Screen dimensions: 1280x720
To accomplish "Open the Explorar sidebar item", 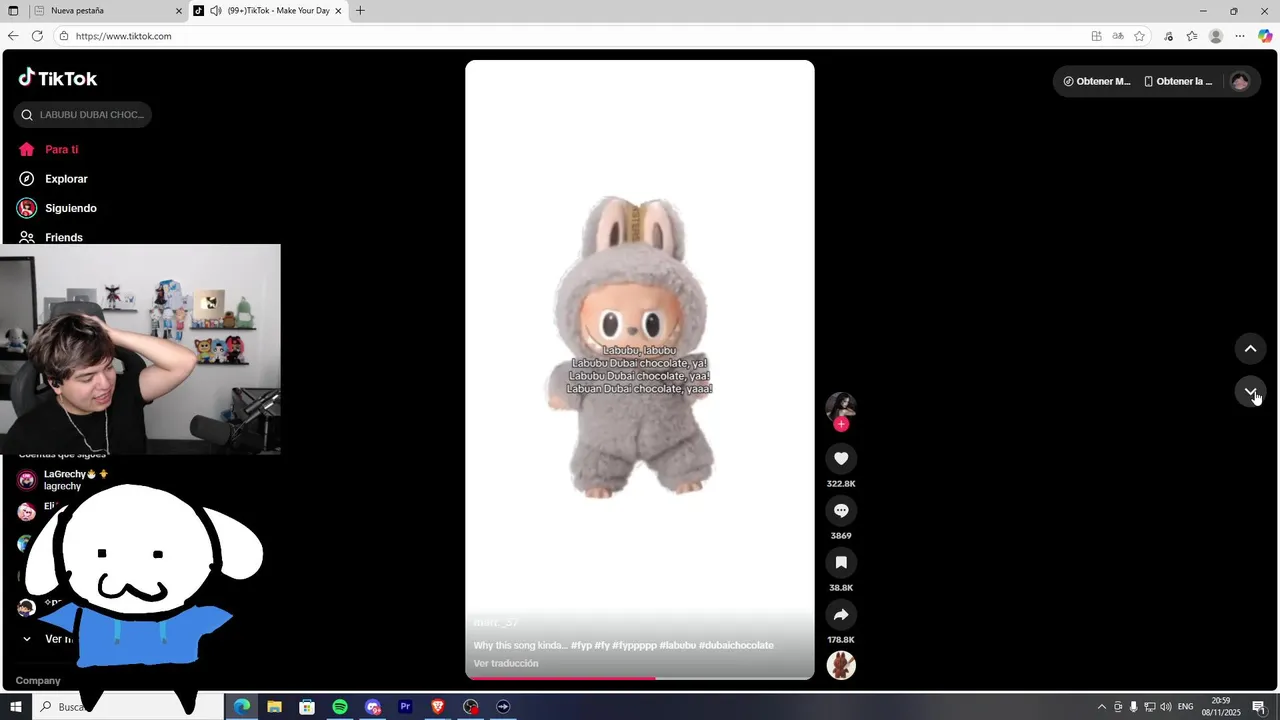I will coord(66,179).
